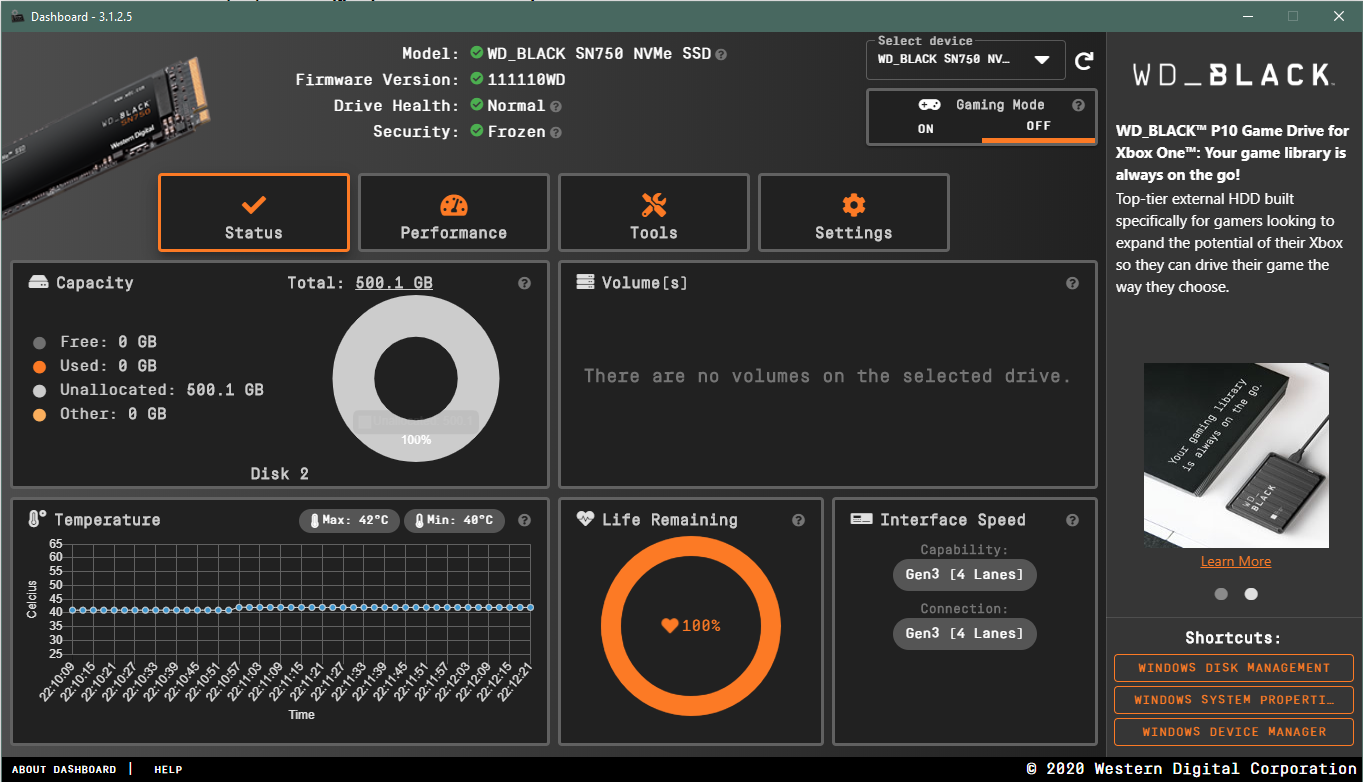The image size is (1363, 782).
Task: Open help icon next to Security status
Action: [556, 132]
